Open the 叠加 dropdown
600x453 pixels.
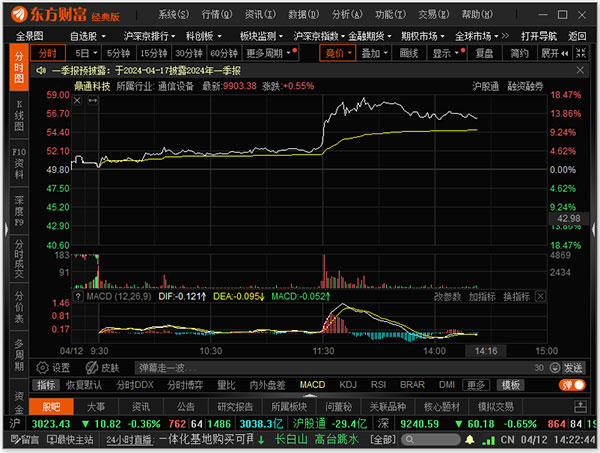coord(374,53)
